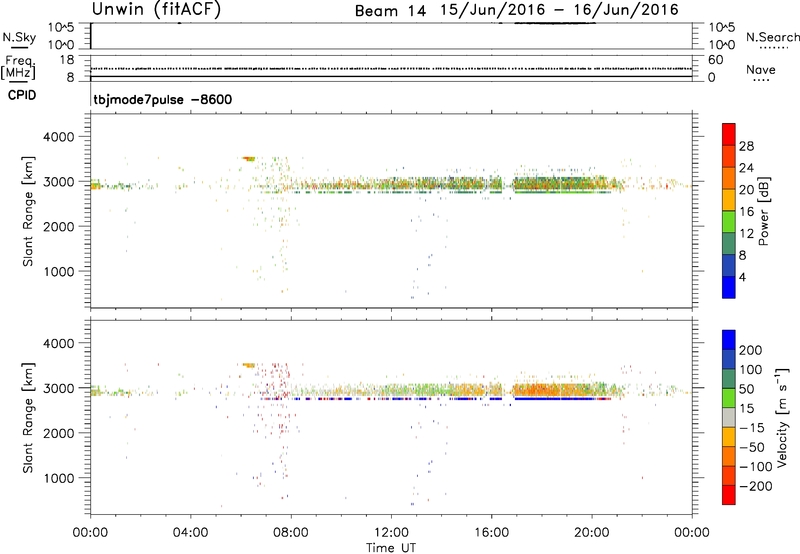
Task: Click the 'Power [dB]' color bar label
Action: 763,211
